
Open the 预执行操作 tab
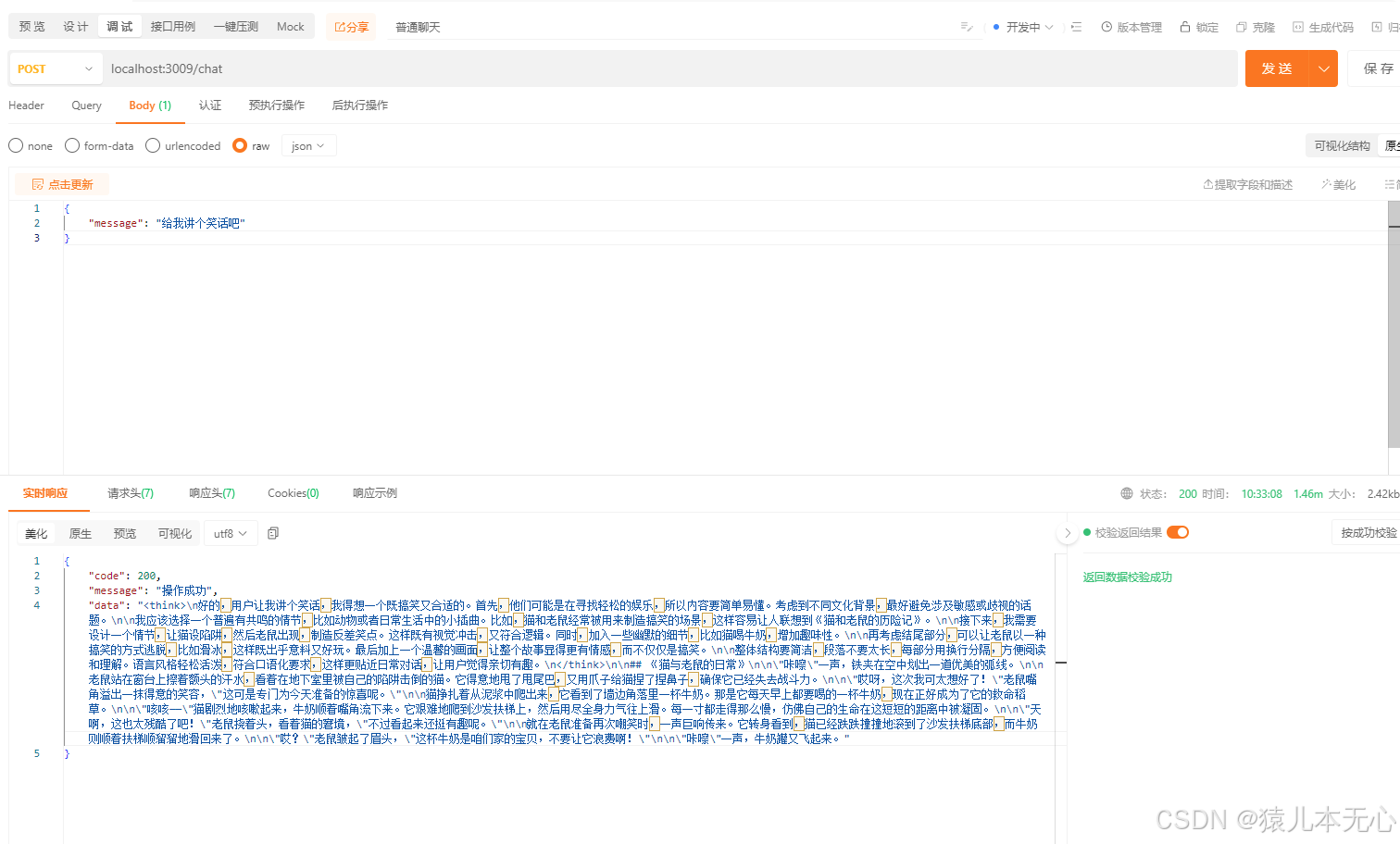[x=277, y=105]
